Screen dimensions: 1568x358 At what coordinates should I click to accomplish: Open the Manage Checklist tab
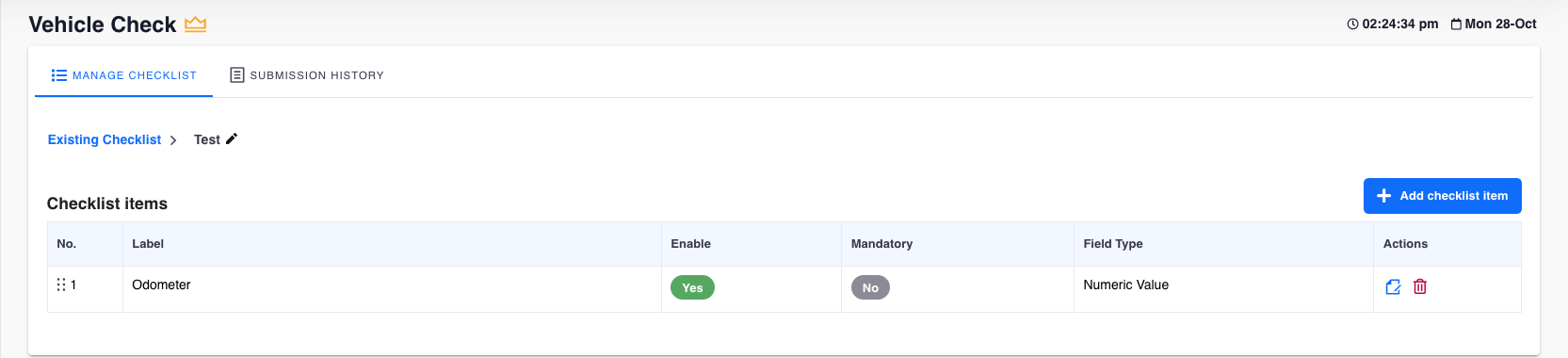click(124, 75)
